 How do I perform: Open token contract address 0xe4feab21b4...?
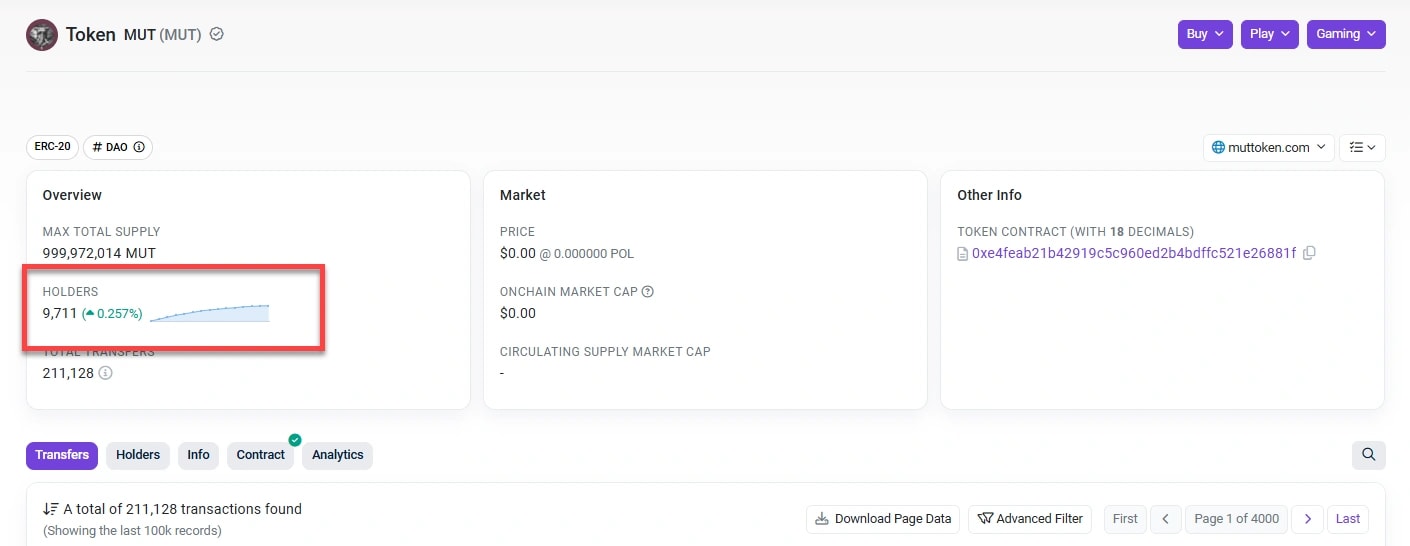(1134, 253)
